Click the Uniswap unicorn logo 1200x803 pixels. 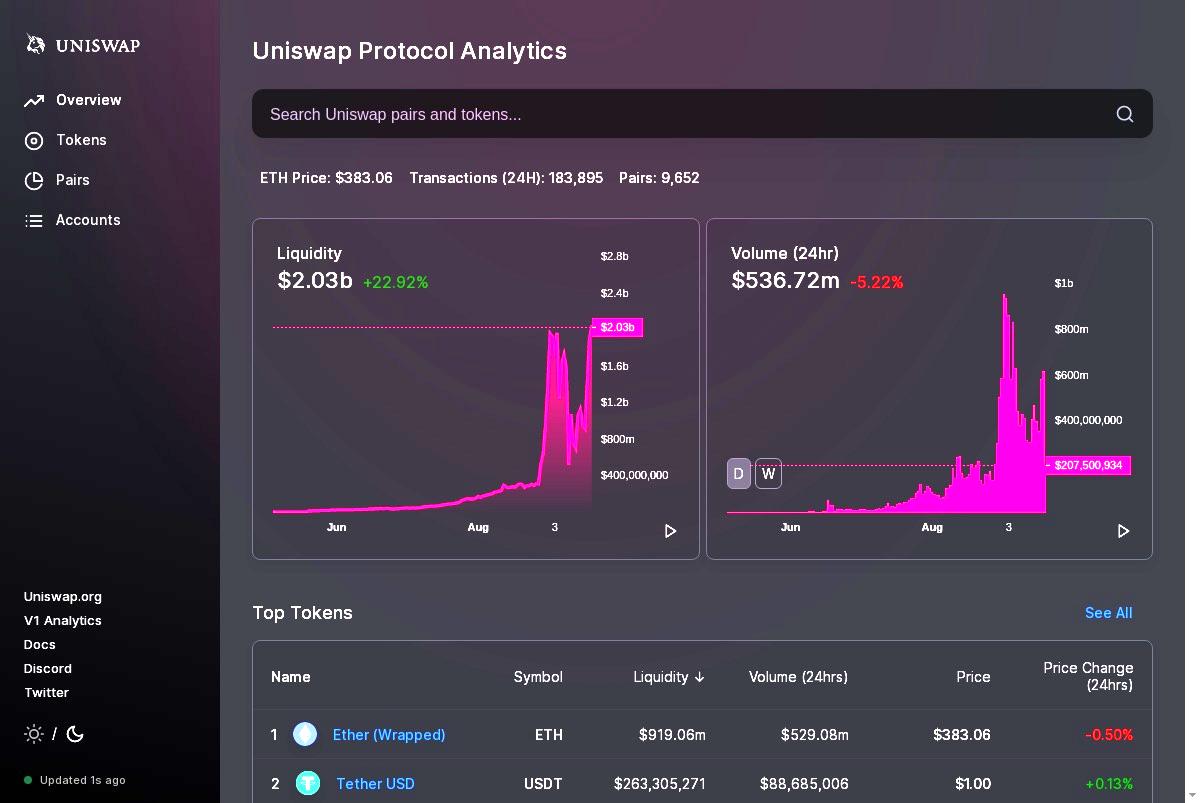click(x=36, y=45)
